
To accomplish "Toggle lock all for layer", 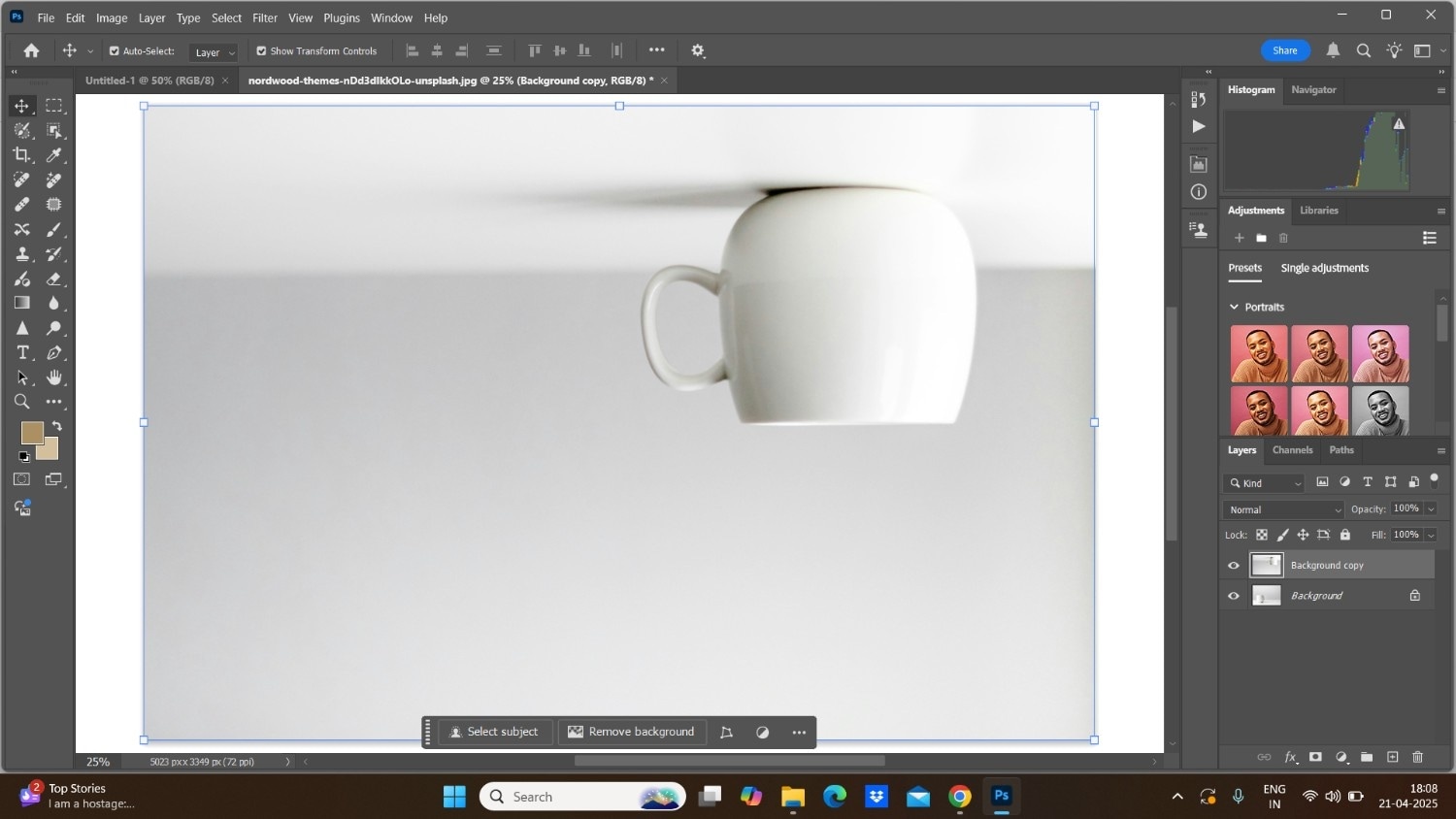I will [1345, 535].
